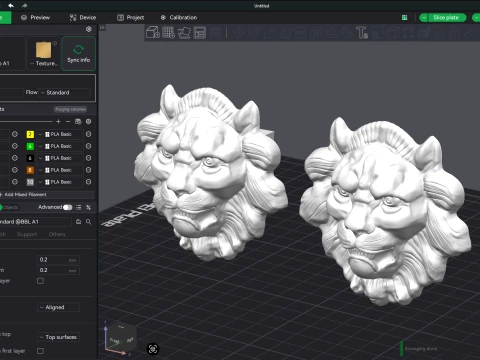Click the upper 0.2 mm input field
480x360 pixels.
[x=58, y=260]
